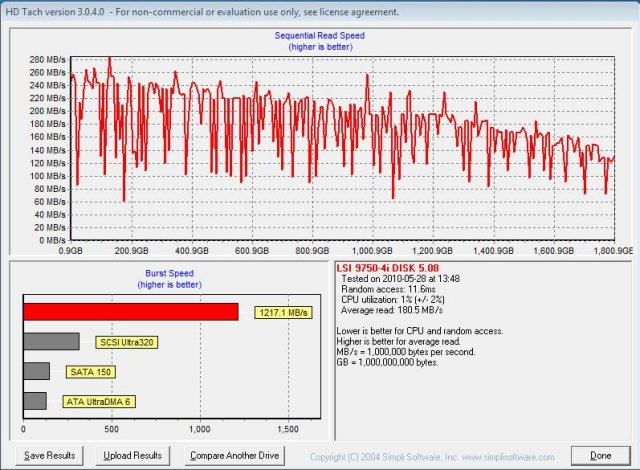
Task: Select the gray SCSI Ultra320 bar
Action: pyautogui.click(x=51, y=341)
